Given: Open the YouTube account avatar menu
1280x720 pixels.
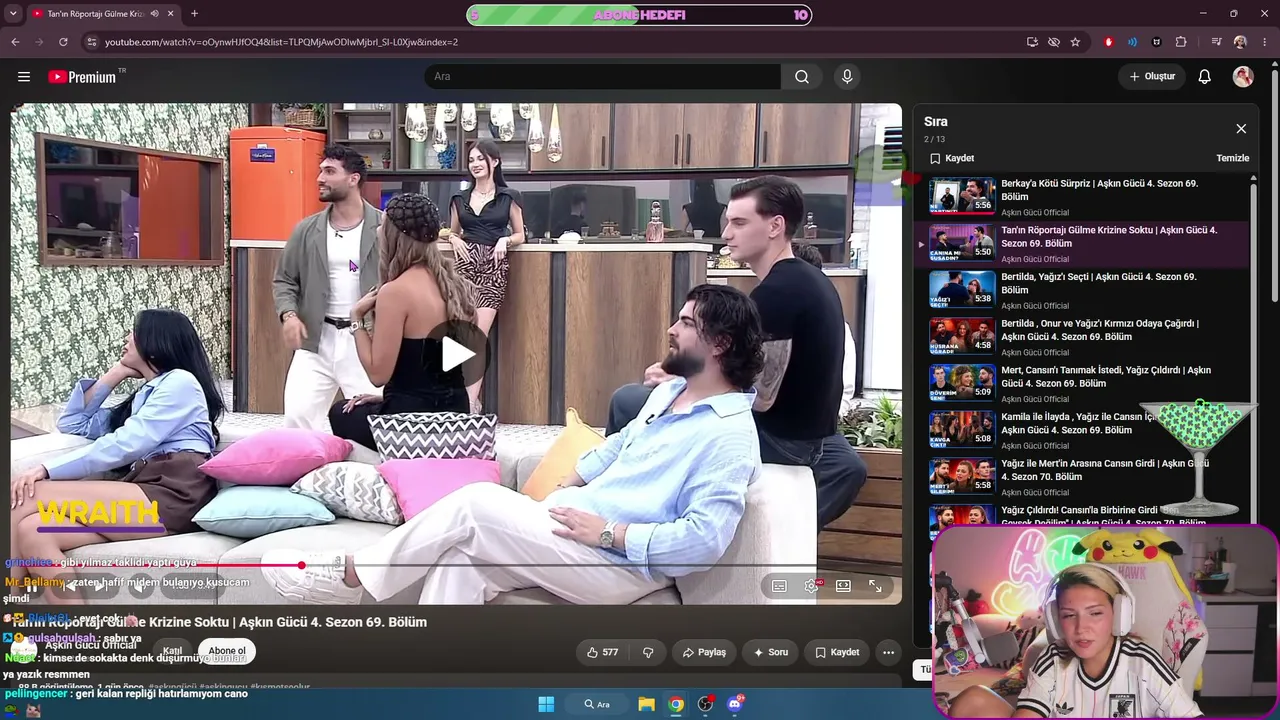Looking at the screenshot, I should [x=1243, y=77].
